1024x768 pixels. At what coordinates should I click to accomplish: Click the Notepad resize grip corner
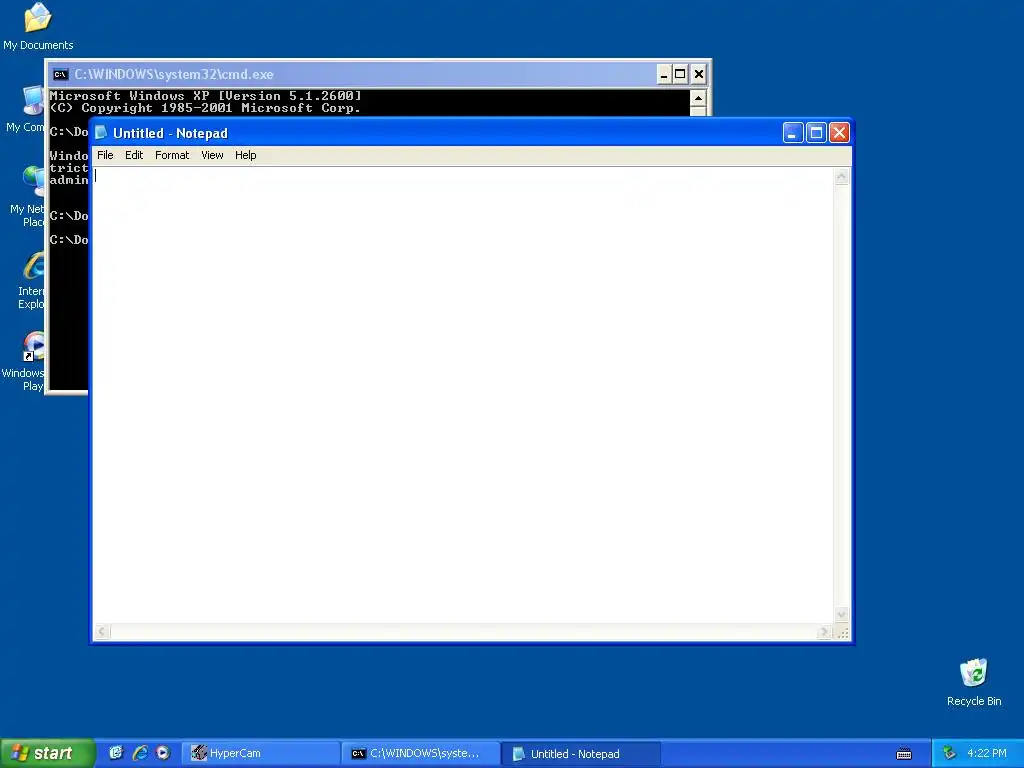(842, 632)
